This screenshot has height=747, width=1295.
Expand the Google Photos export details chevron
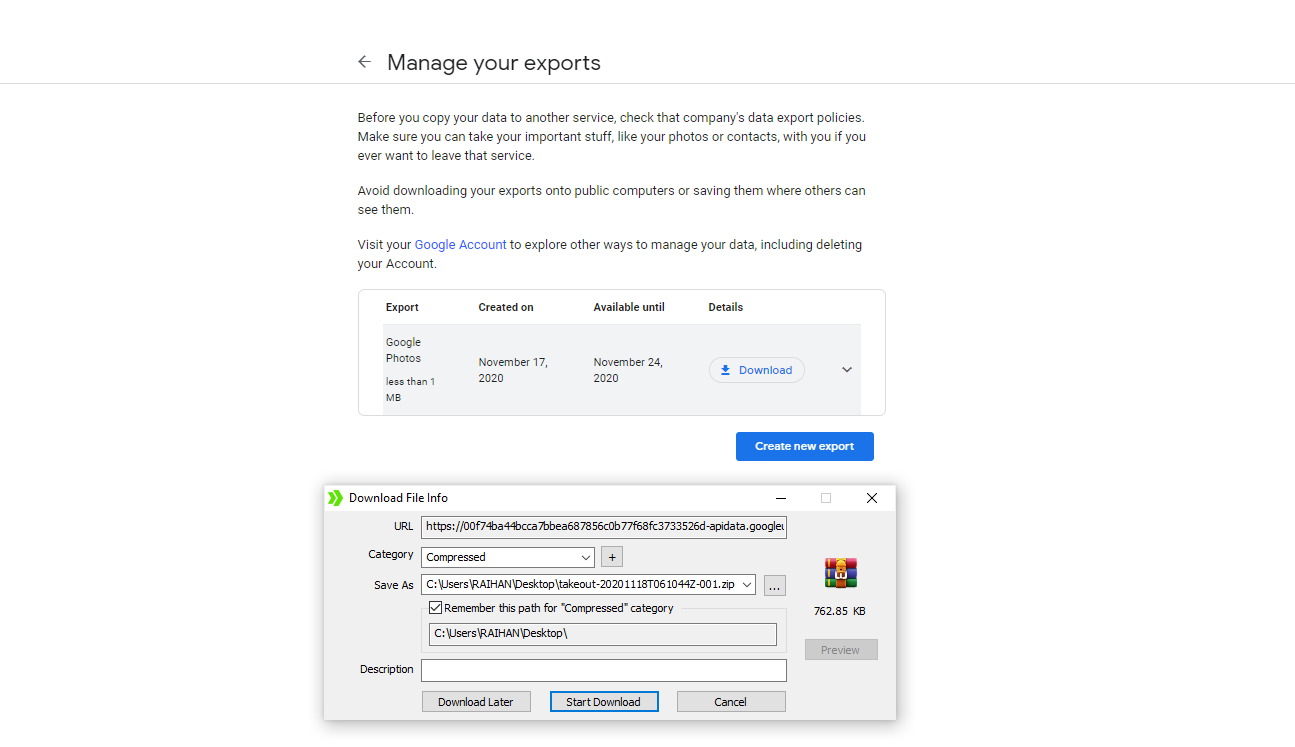pyautogui.click(x=847, y=370)
